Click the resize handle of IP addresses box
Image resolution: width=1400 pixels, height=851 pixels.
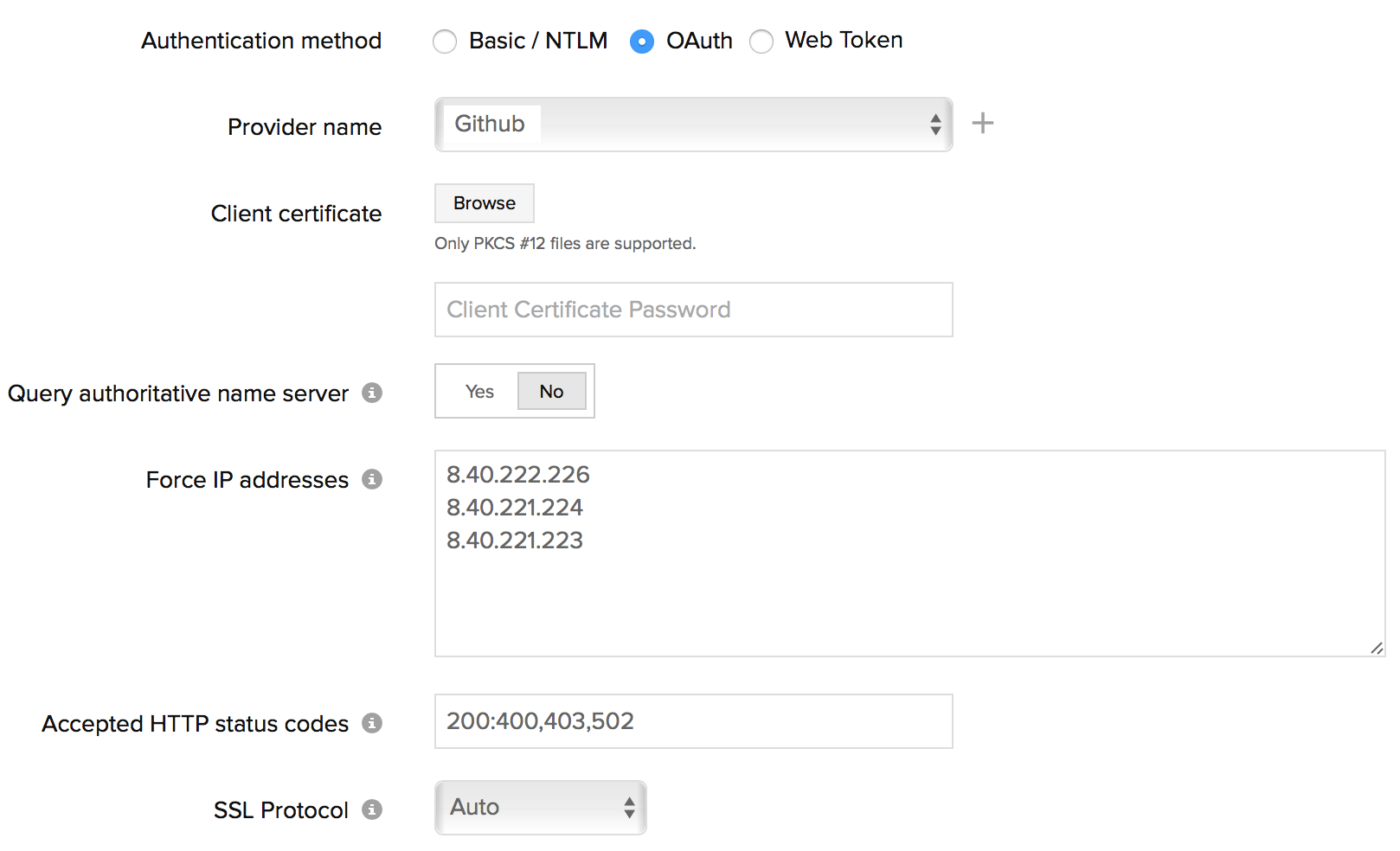tap(1376, 648)
